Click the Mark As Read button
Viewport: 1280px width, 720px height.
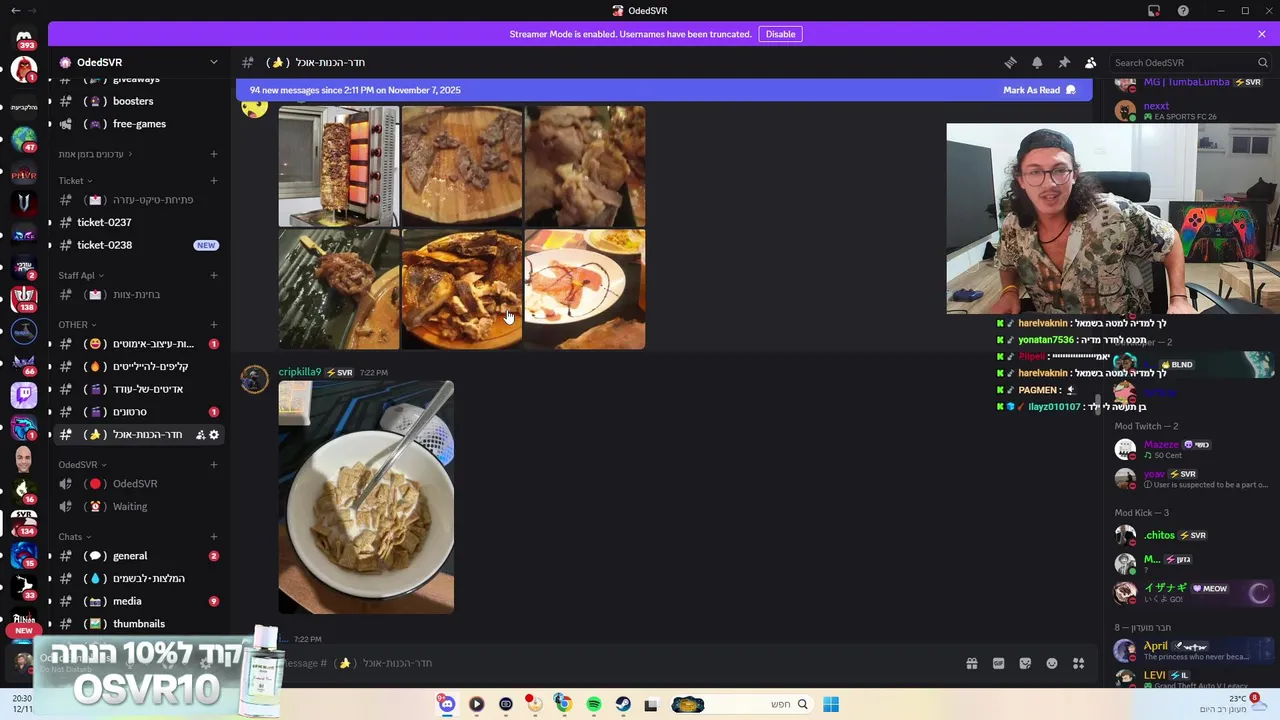point(1040,90)
